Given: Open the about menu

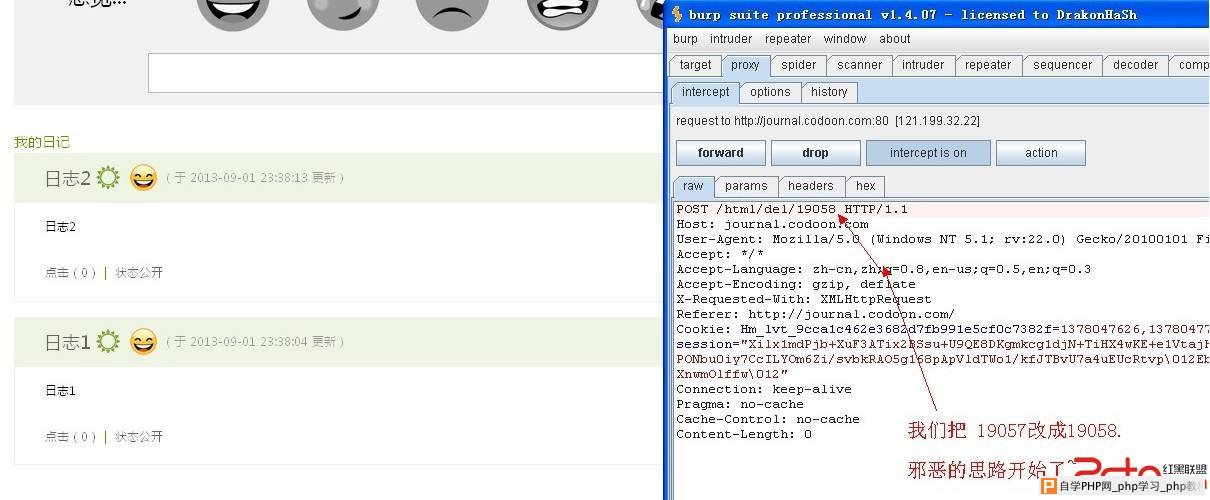Looking at the screenshot, I should click(895, 39).
